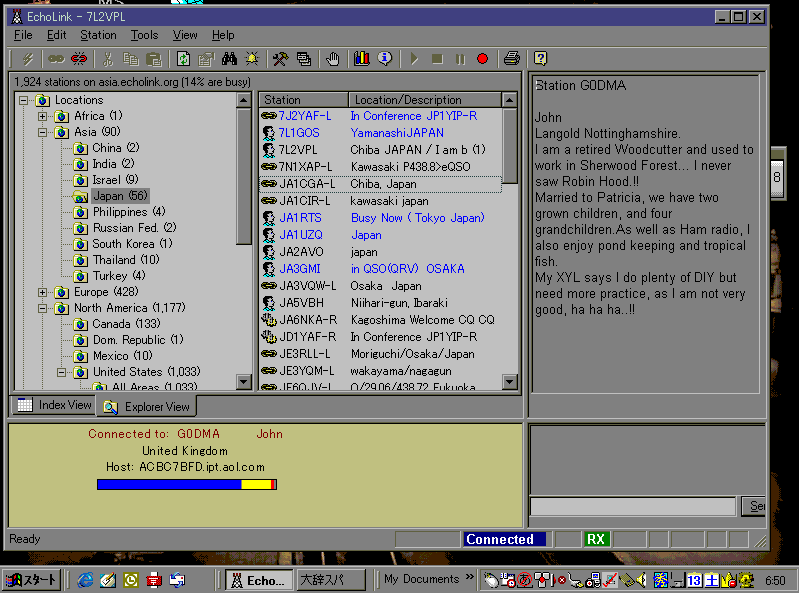Click the hand transmit toolbar icon
The image size is (799, 597).
pos(333,59)
